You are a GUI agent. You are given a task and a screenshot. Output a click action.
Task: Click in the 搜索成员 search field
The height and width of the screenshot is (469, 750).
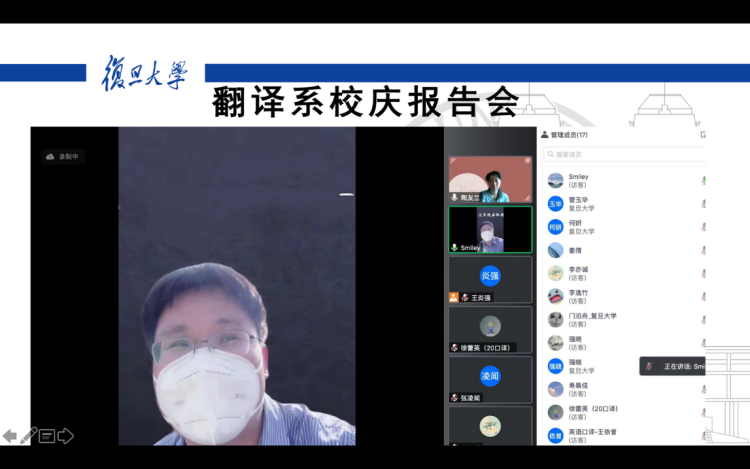[620, 154]
